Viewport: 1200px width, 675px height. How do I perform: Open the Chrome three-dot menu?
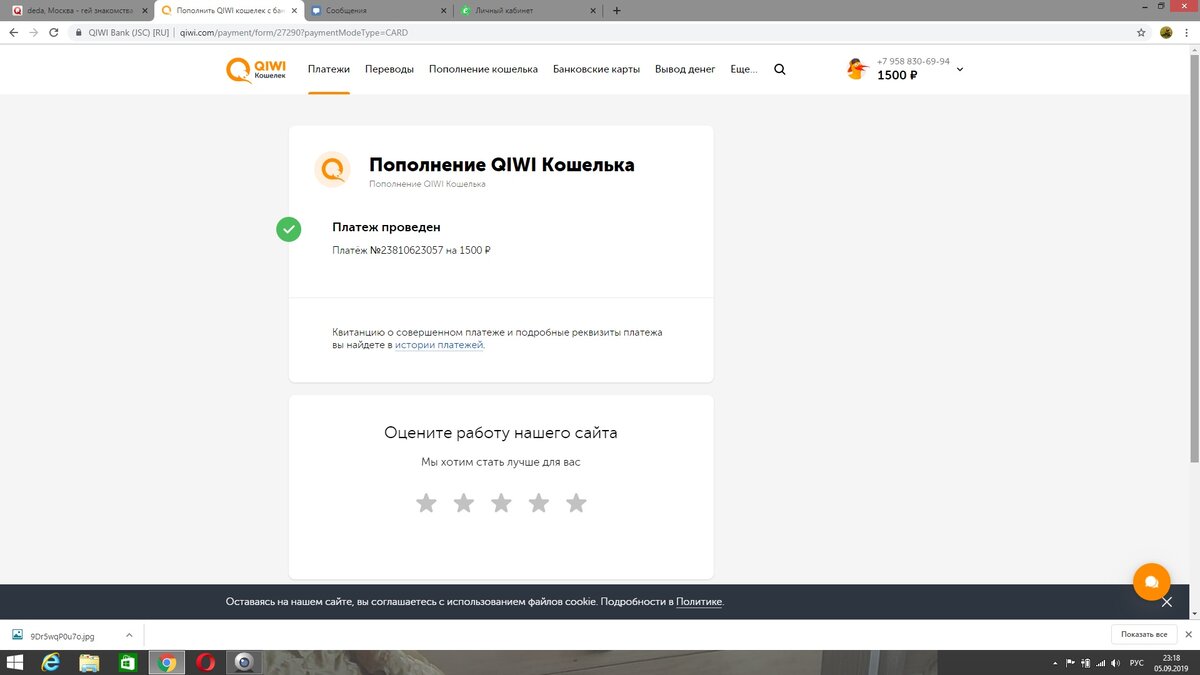click(x=1187, y=32)
